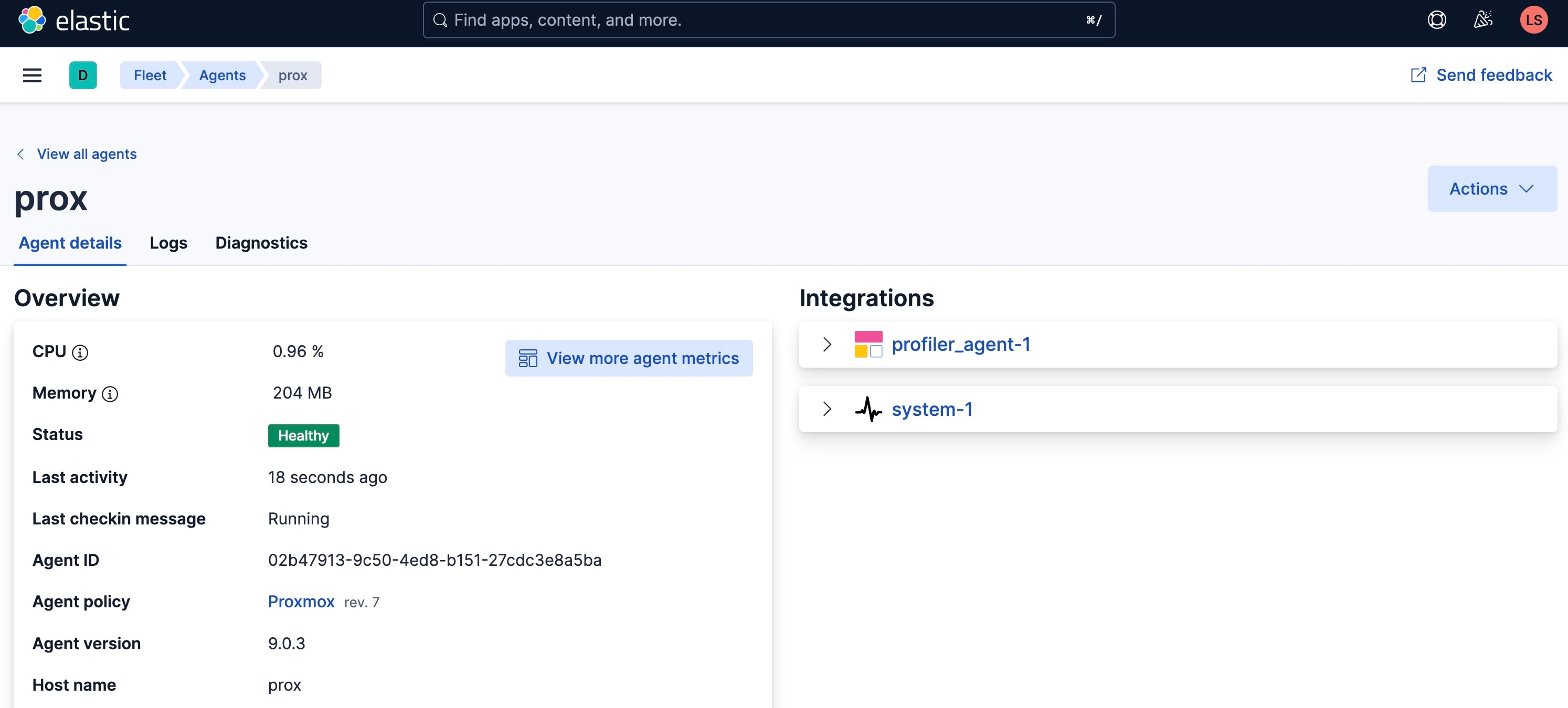Image resolution: width=1568 pixels, height=708 pixels.
Task: Open the LS user profile avatar
Action: point(1533,19)
